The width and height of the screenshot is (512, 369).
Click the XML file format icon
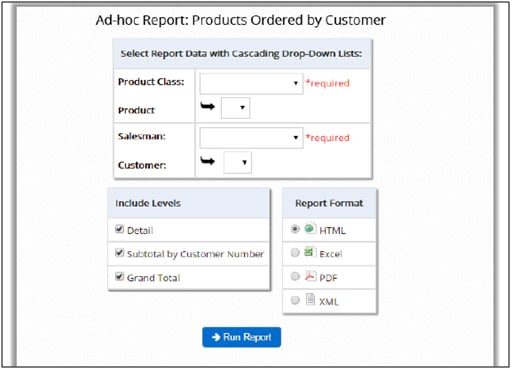310,299
